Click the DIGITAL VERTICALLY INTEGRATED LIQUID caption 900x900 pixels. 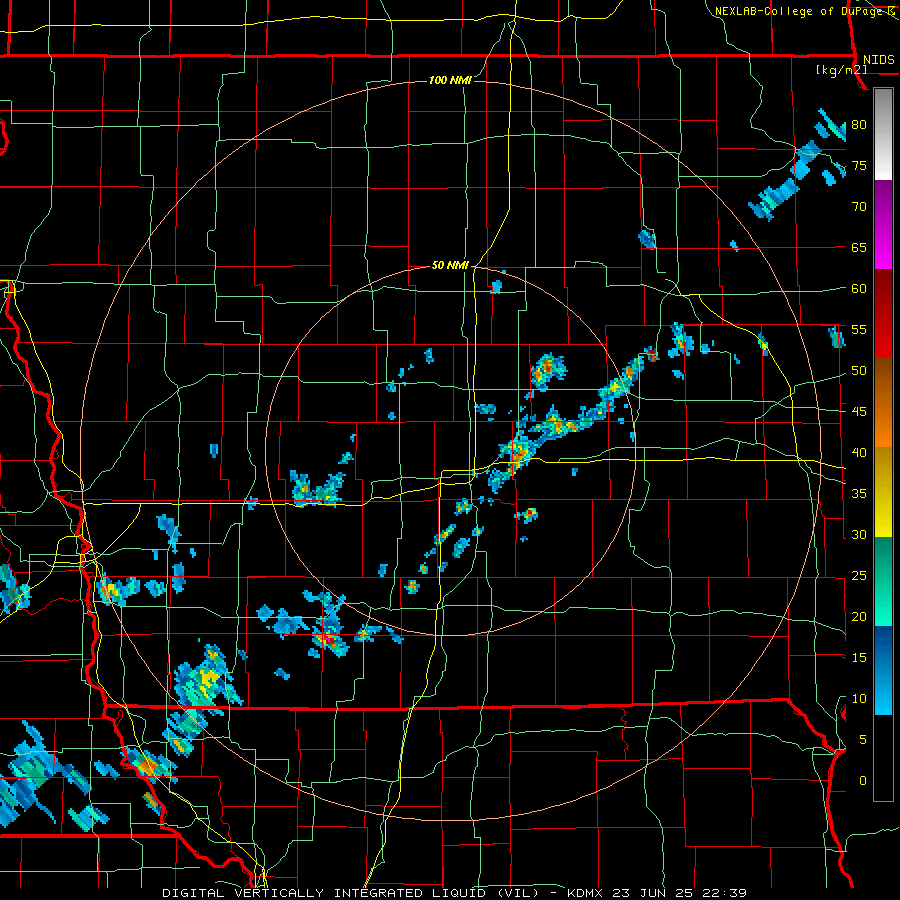pyautogui.click(x=352, y=893)
